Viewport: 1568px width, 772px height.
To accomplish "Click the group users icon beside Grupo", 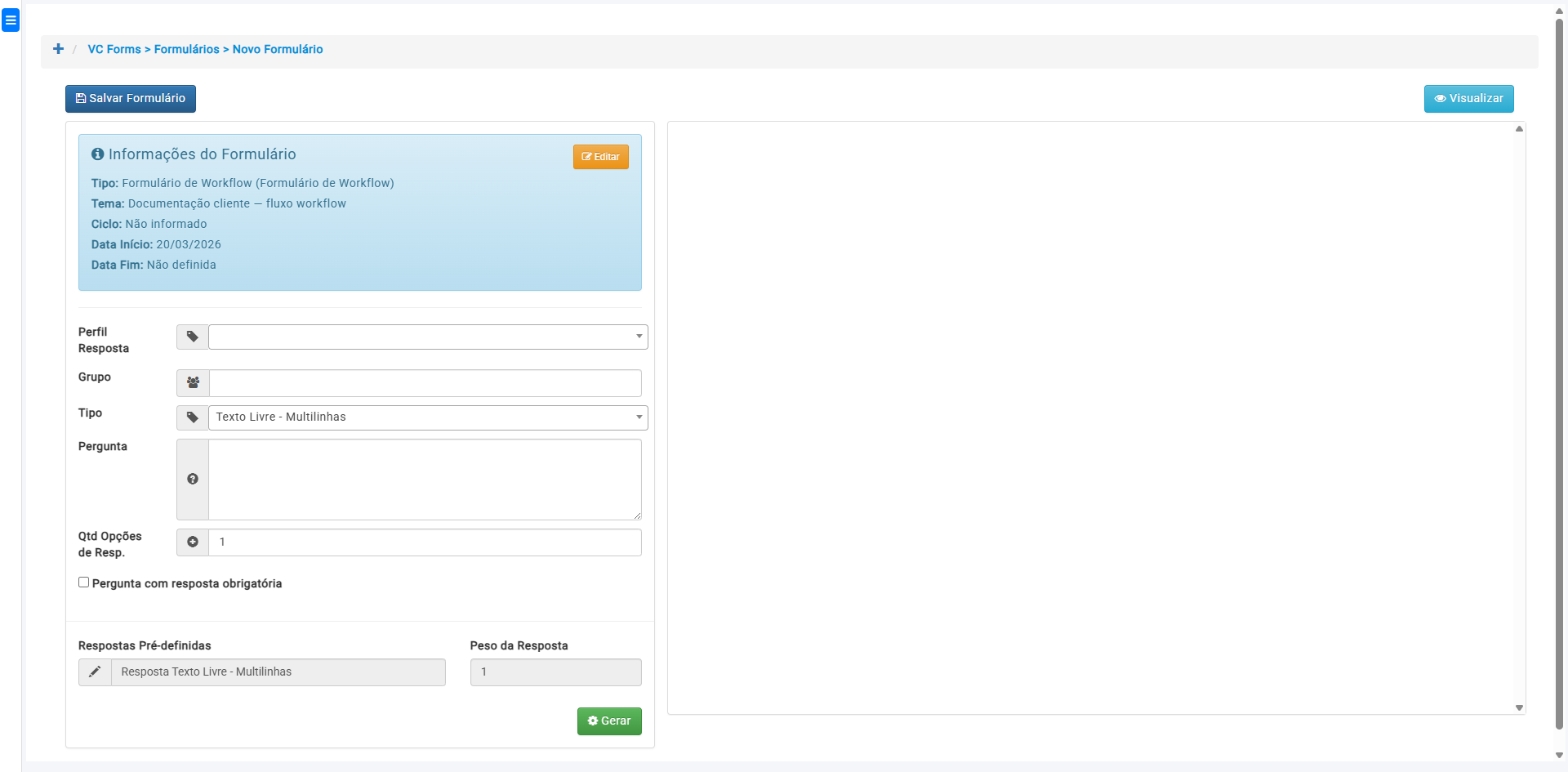I will tap(193, 382).
